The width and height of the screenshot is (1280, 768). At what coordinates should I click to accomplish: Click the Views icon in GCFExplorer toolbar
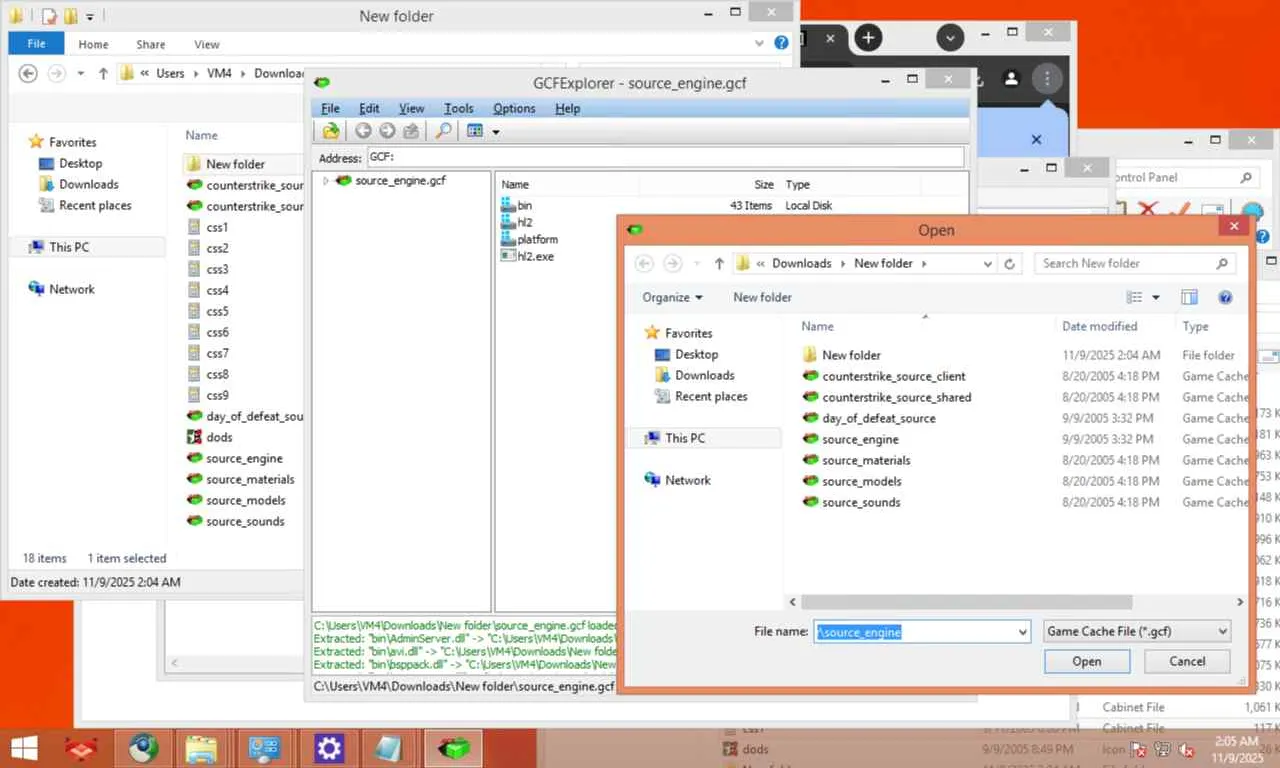[475, 131]
